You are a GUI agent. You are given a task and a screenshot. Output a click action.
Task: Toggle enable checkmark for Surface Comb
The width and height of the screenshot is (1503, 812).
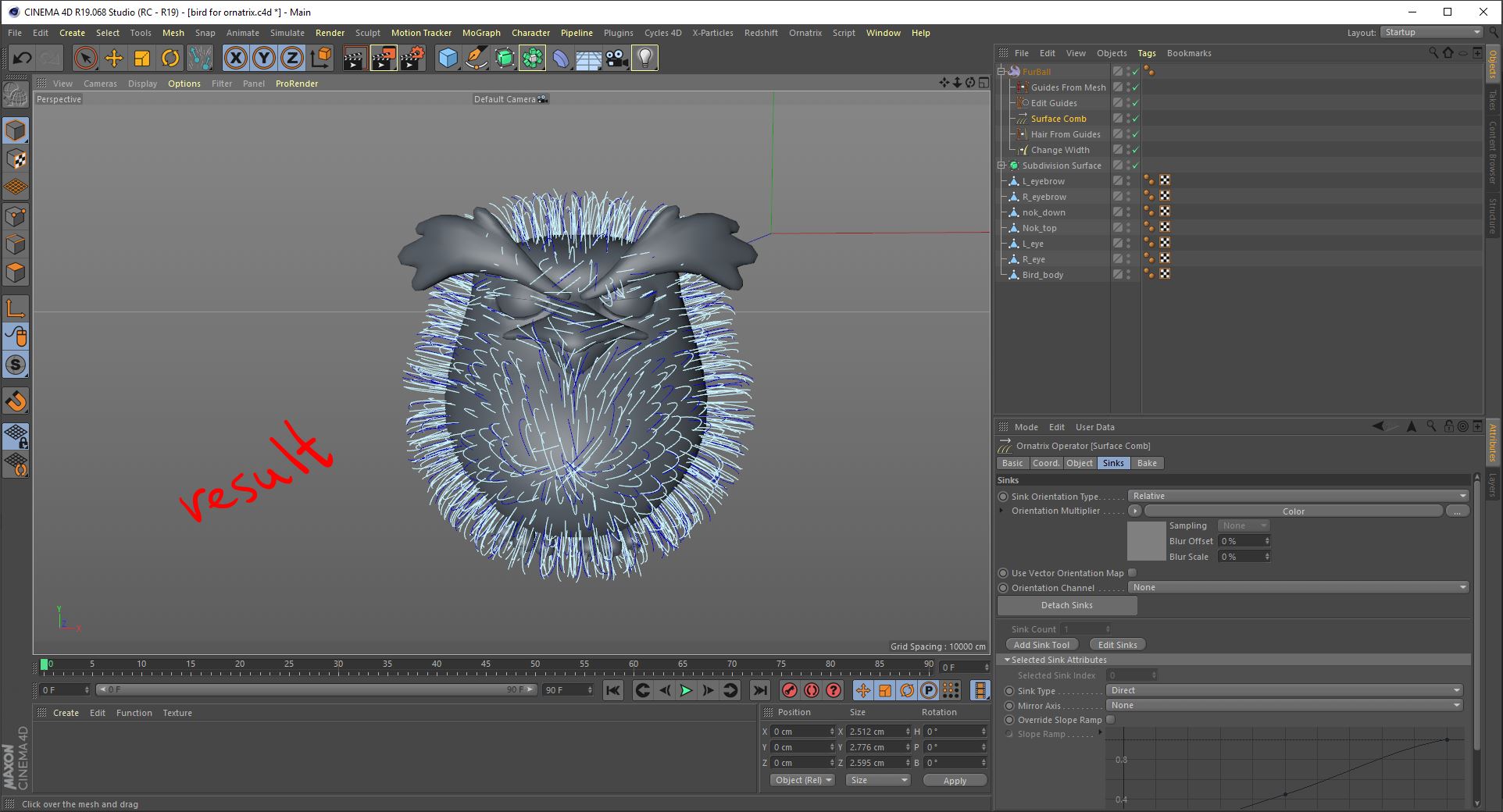click(x=1135, y=119)
